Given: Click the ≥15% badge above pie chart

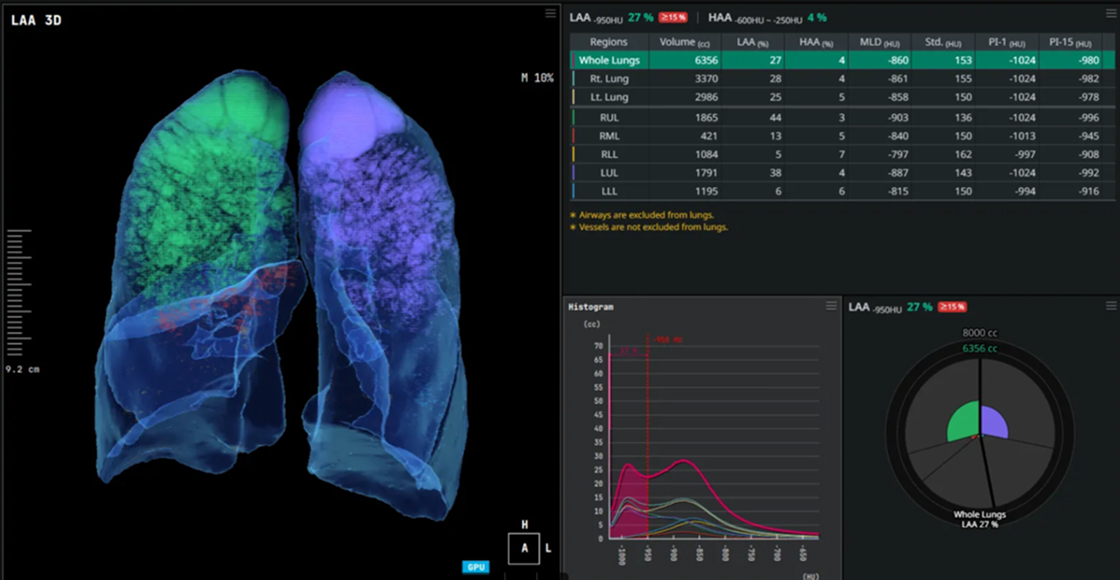Looking at the screenshot, I should [952, 307].
